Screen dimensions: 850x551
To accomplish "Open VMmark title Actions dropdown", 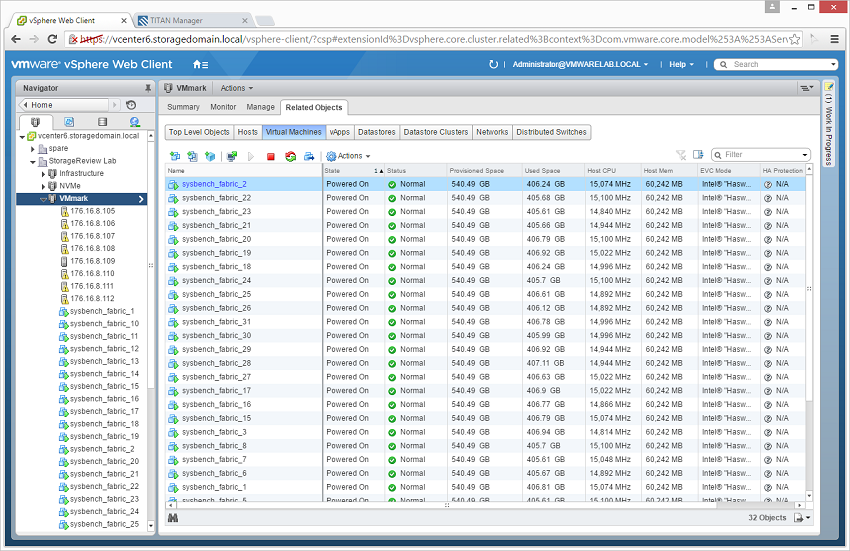I will [236, 88].
